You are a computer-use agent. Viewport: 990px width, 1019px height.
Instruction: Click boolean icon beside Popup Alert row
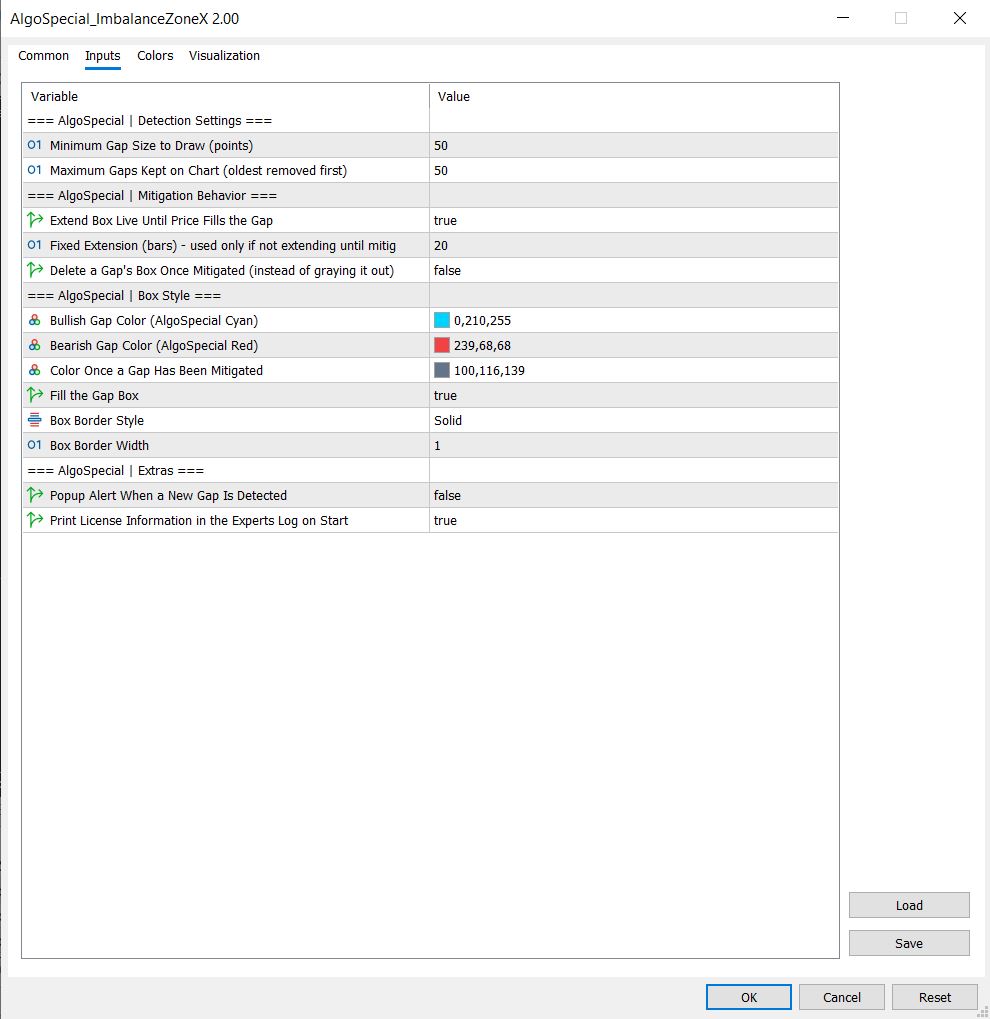tap(34, 495)
